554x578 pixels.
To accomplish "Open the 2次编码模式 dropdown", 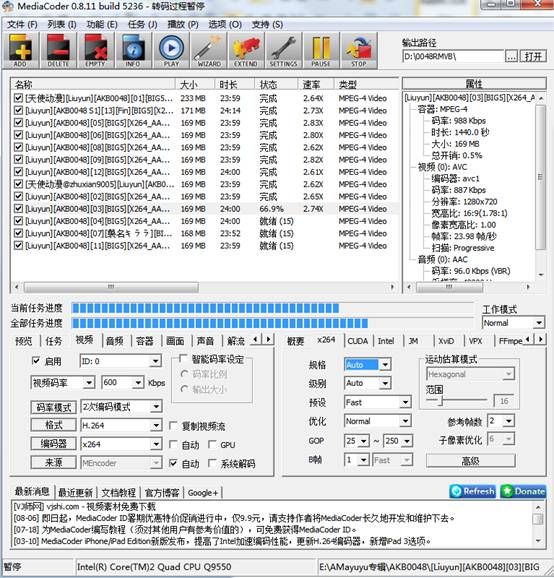I will pyautogui.click(x=121, y=407).
